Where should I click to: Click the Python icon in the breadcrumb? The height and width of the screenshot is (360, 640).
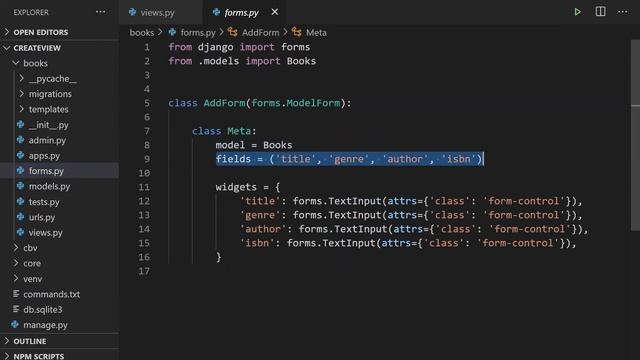pos(172,32)
